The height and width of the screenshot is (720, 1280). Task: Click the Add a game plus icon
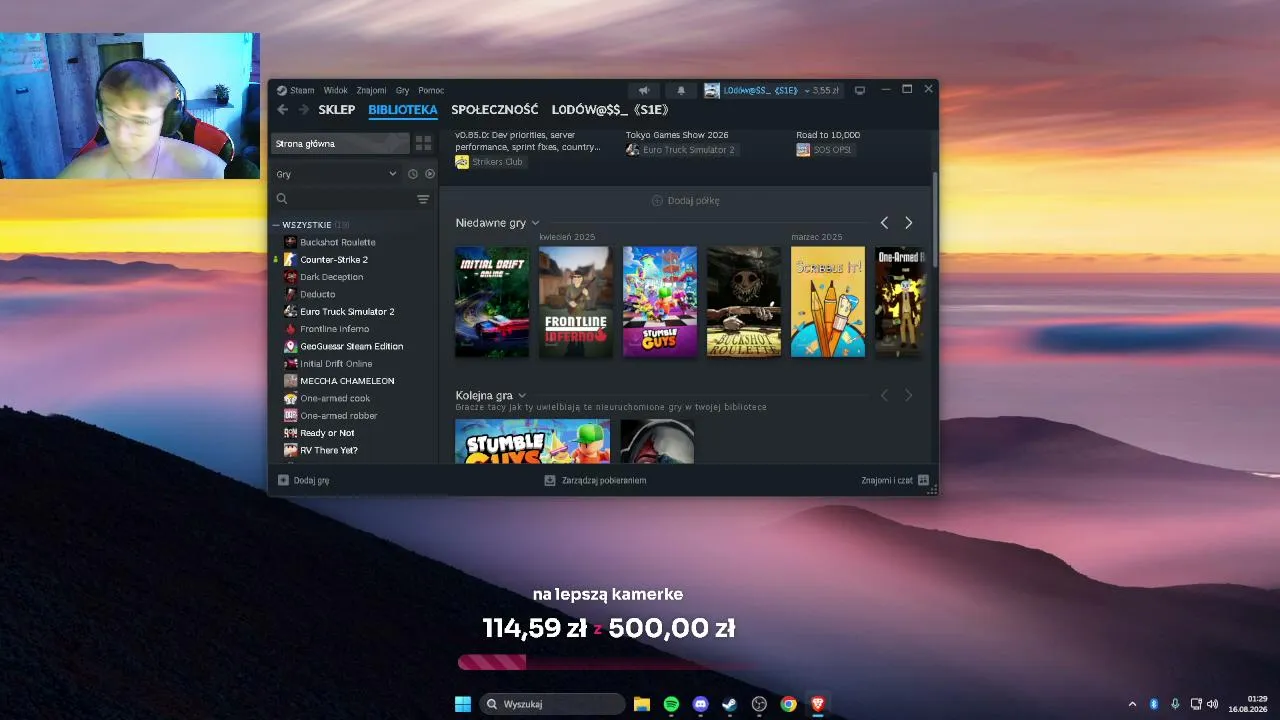(x=283, y=480)
